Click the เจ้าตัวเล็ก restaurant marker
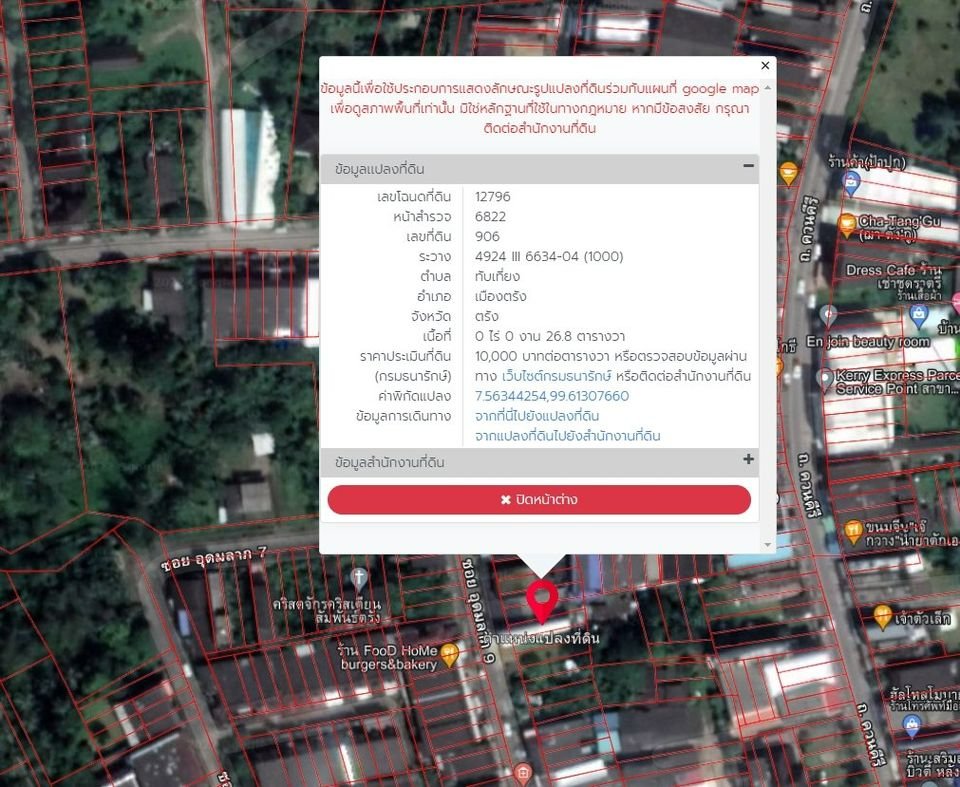This screenshot has width=960, height=787. 882,617
